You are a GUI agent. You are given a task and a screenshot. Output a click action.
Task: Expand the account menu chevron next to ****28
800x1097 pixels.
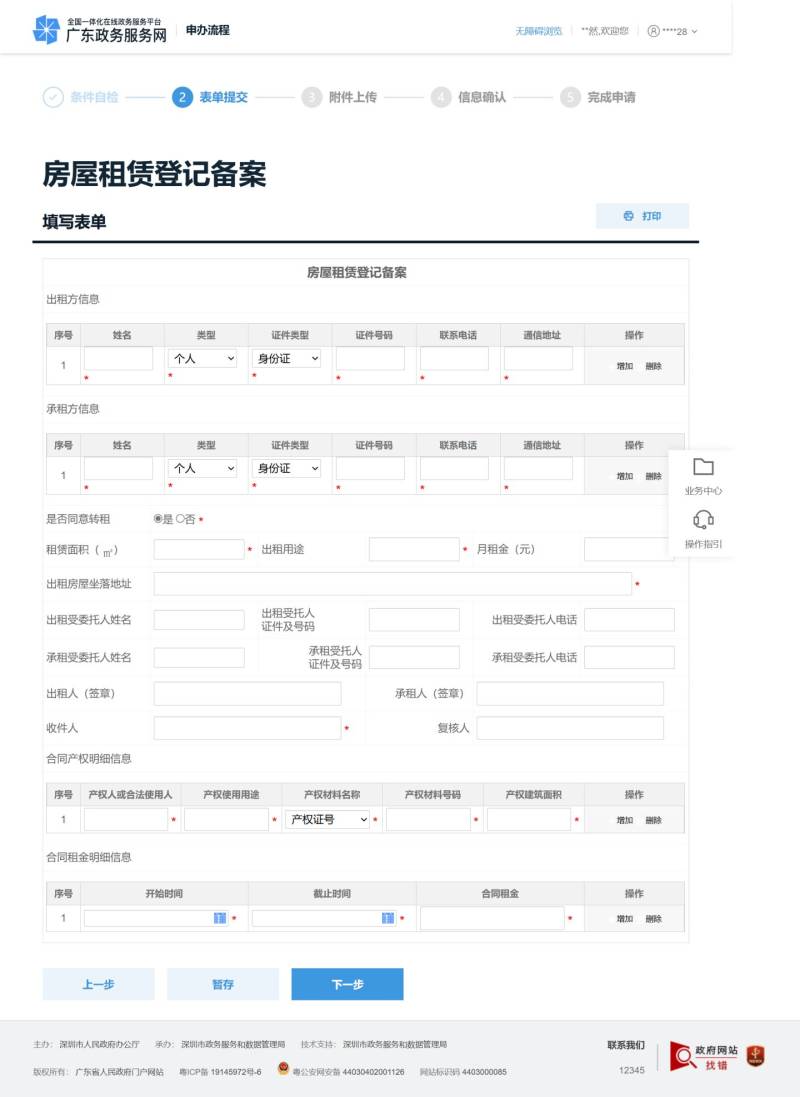click(694, 31)
